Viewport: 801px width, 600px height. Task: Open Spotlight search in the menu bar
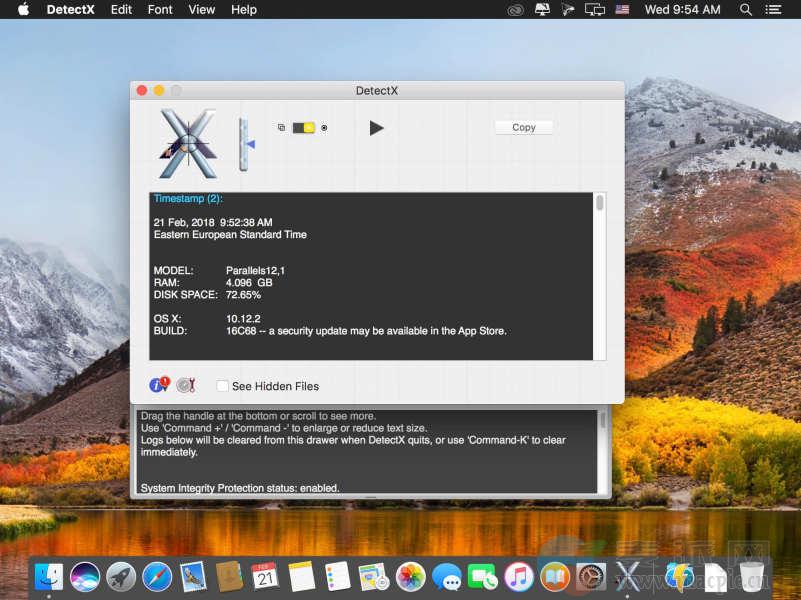[x=746, y=10]
